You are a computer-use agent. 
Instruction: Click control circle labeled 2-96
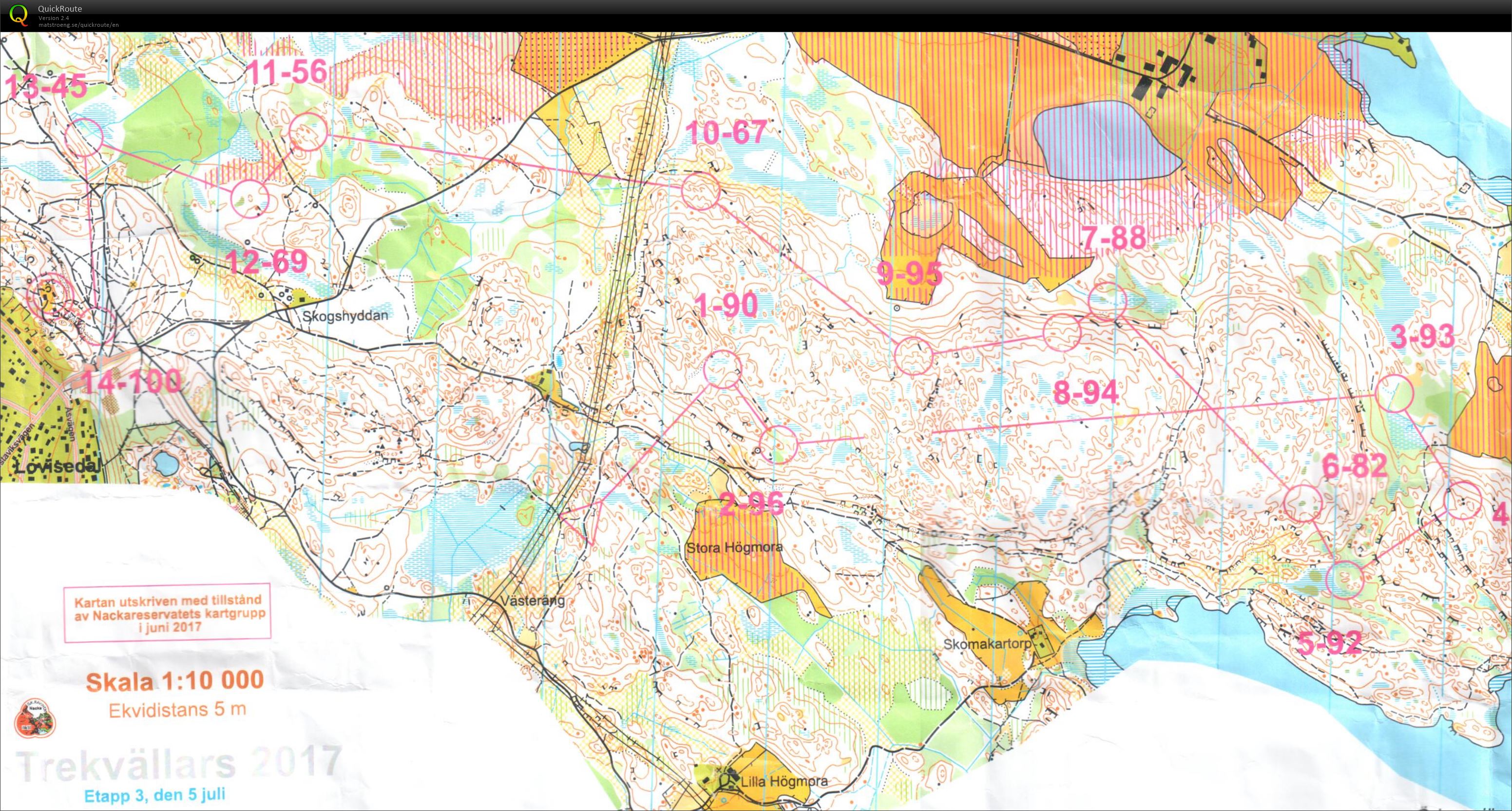click(x=778, y=444)
